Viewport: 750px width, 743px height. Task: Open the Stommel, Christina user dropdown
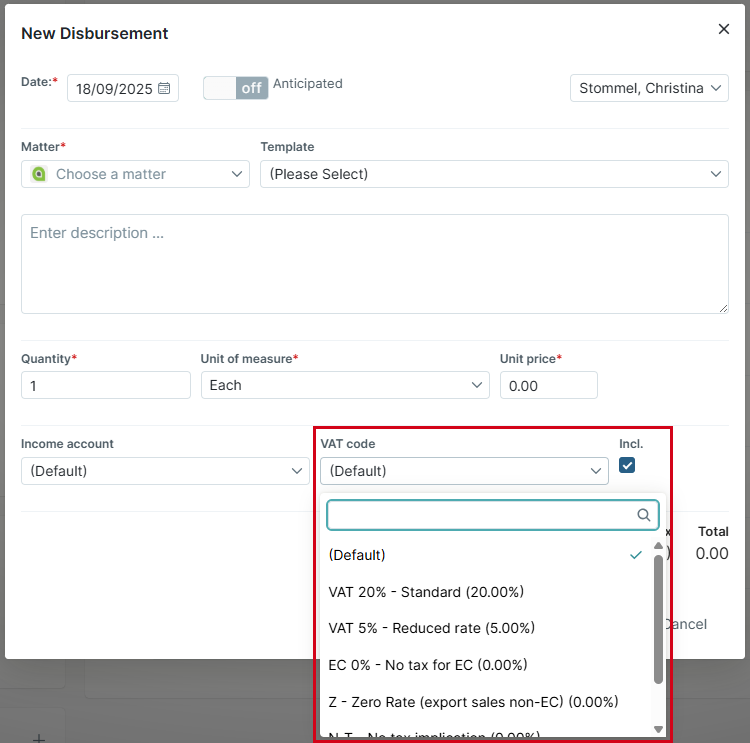[x=649, y=88]
